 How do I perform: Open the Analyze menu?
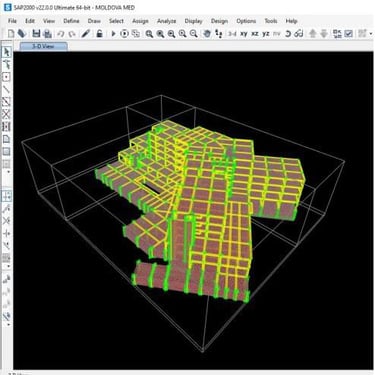click(167, 21)
